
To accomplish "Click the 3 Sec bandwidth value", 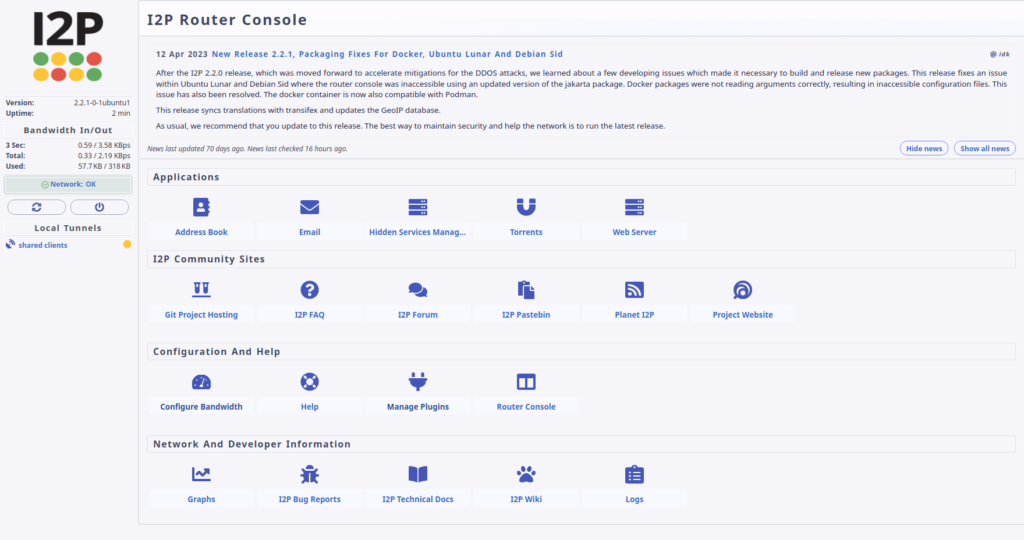I will coord(104,145).
